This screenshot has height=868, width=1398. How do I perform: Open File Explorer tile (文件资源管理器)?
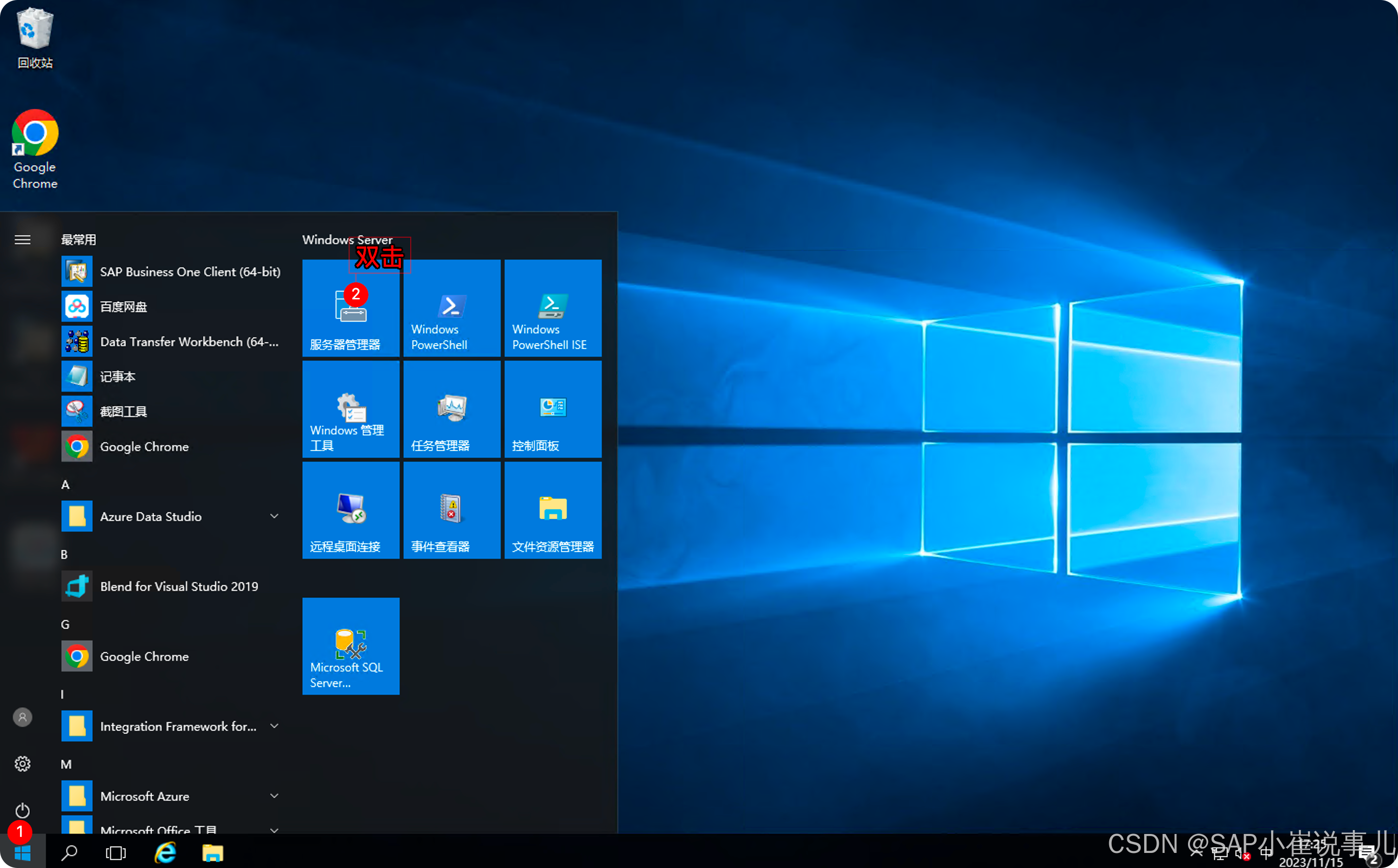[x=553, y=510]
